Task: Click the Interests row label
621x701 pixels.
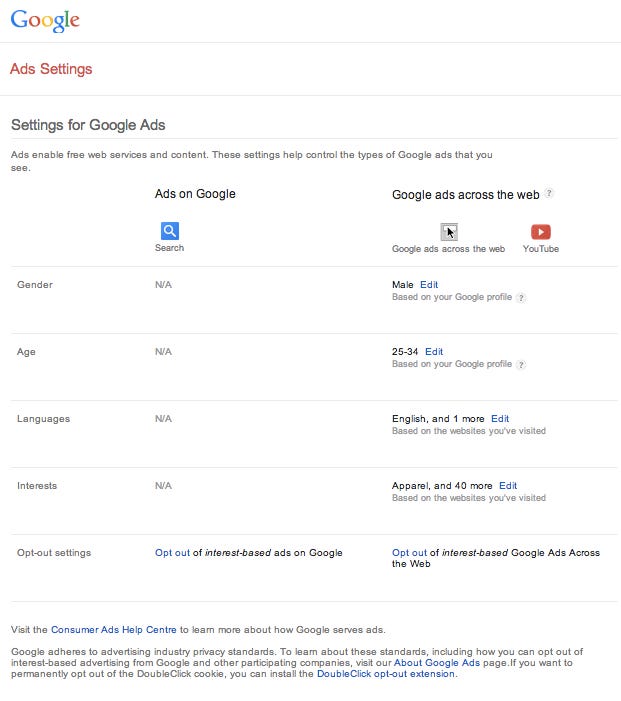Action: pyautogui.click(x=37, y=486)
